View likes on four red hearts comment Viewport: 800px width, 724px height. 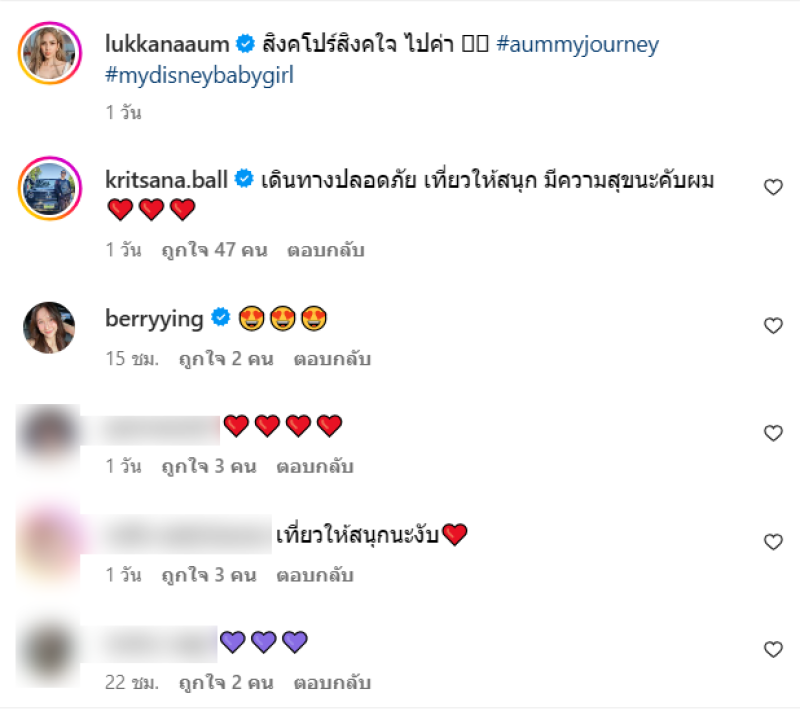pyautogui.click(x=209, y=466)
